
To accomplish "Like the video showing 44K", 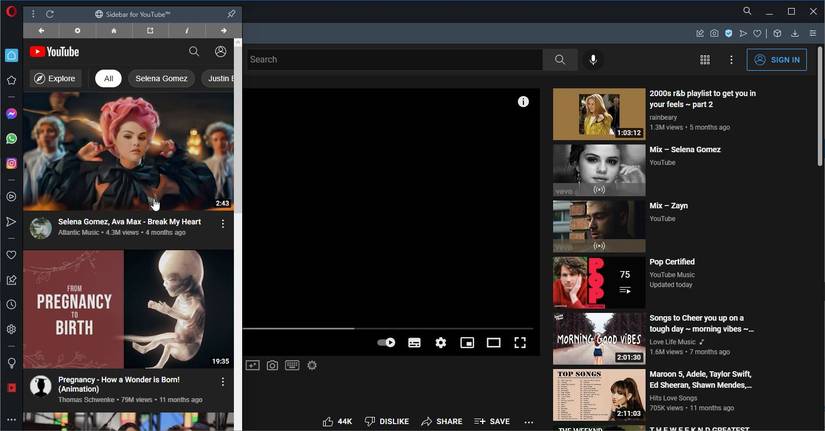I will 337,422.
